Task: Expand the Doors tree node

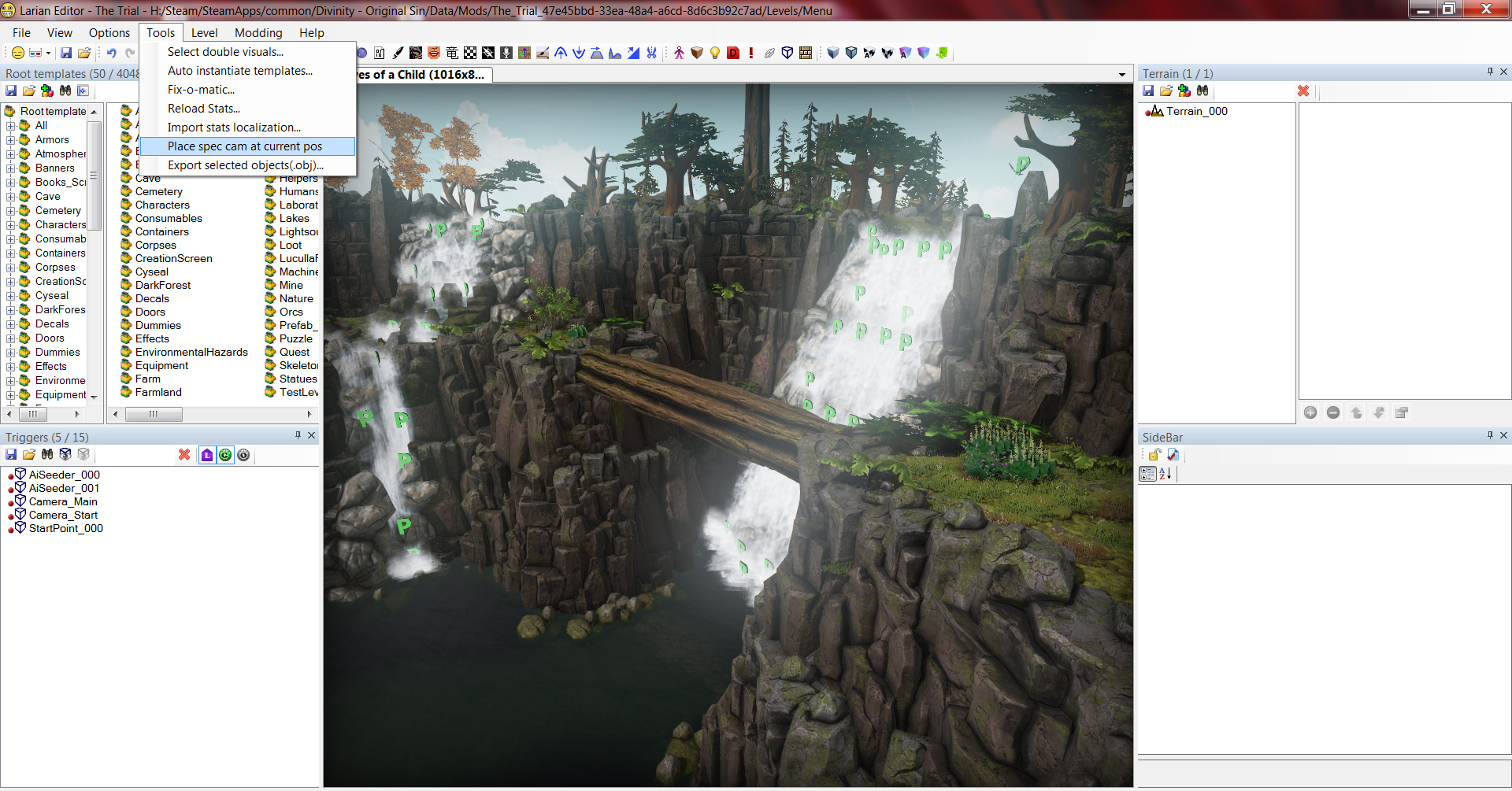Action: coord(11,338)
